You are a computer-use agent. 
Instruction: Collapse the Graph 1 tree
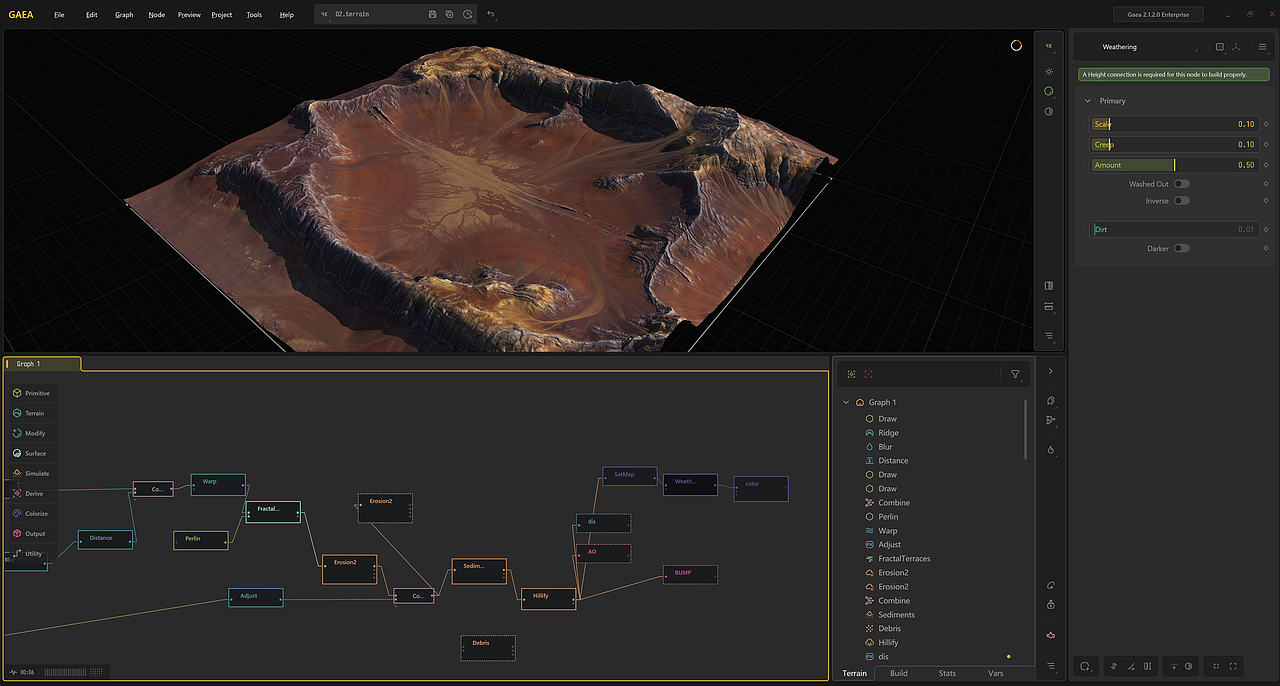(x=846, y=403)
